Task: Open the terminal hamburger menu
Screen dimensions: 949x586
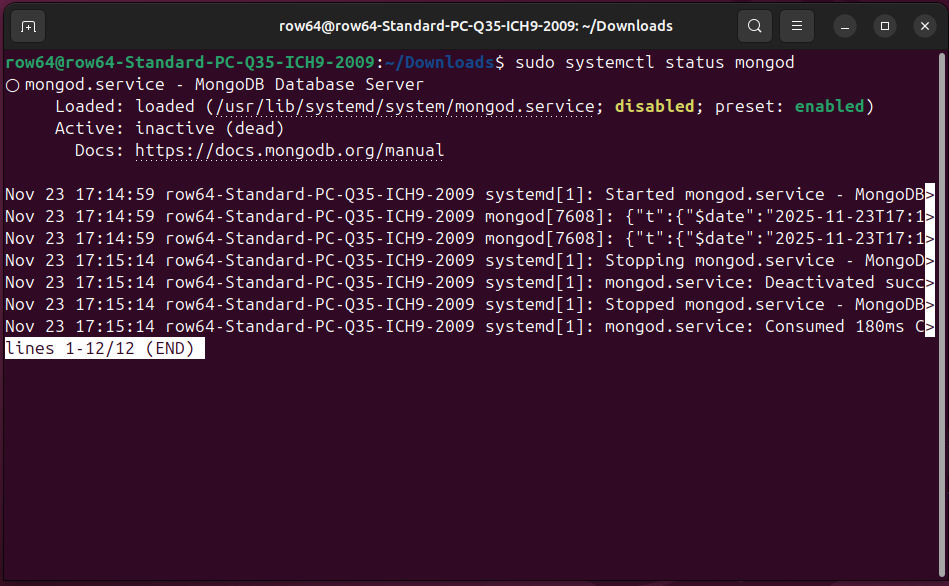Action: click(797, 26)
